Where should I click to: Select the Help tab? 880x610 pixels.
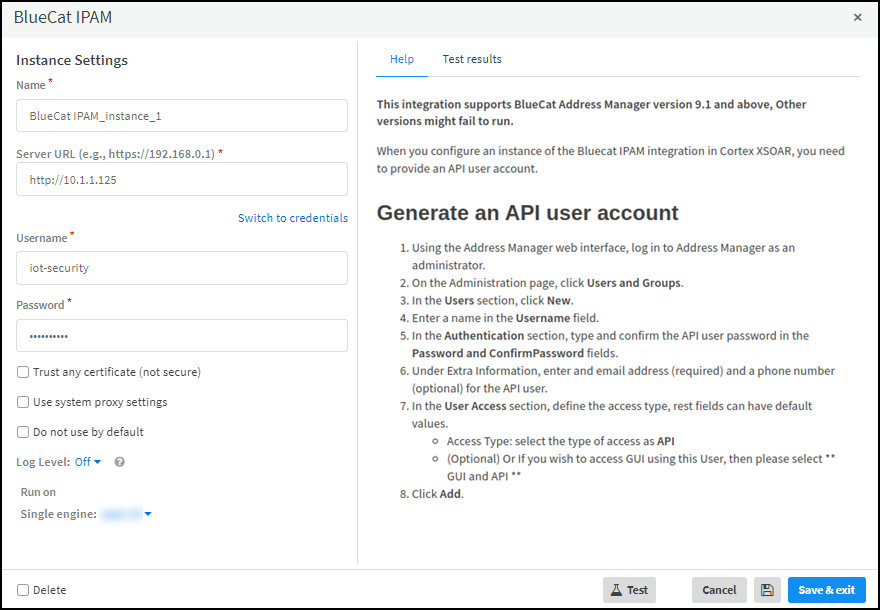point(401,59)
